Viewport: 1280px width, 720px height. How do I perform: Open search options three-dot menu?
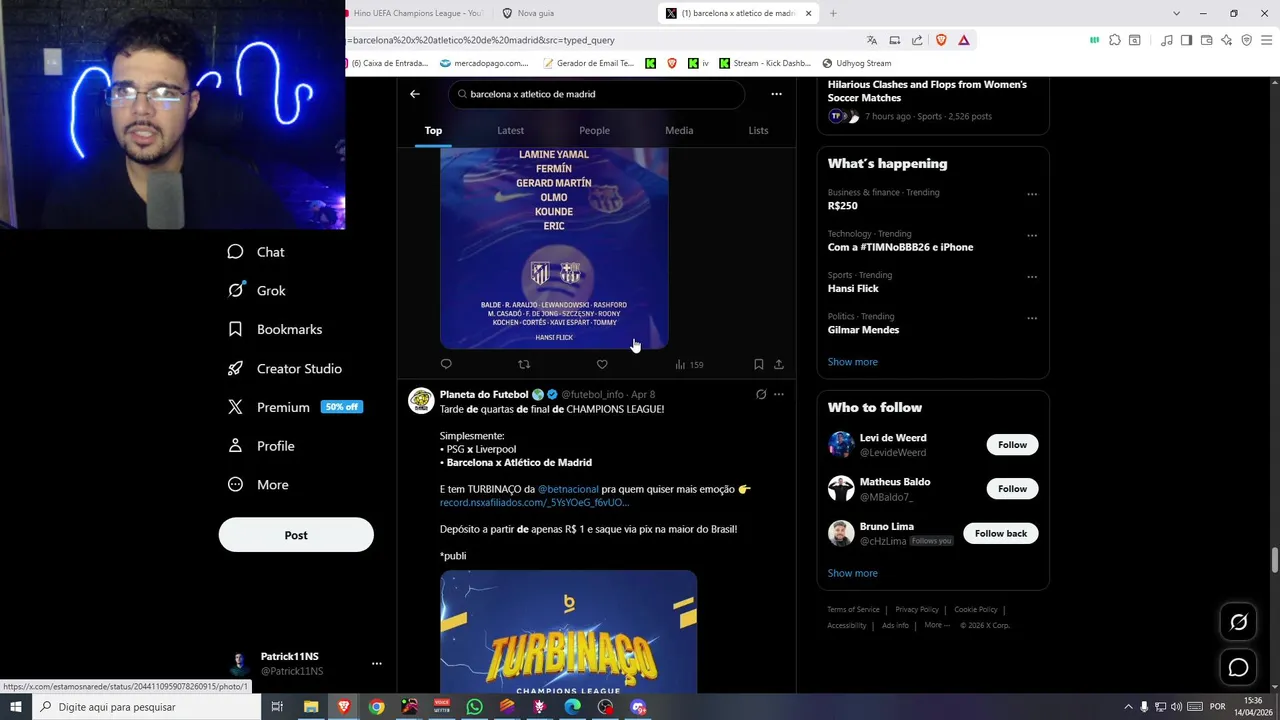[776, 94]
